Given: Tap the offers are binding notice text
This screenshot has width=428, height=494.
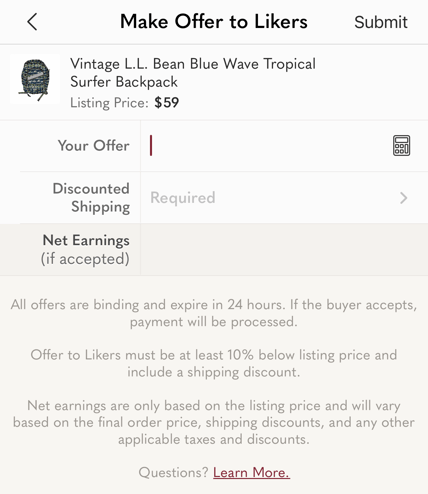Looking at the screenshot, I should click(x=214, y=313).
